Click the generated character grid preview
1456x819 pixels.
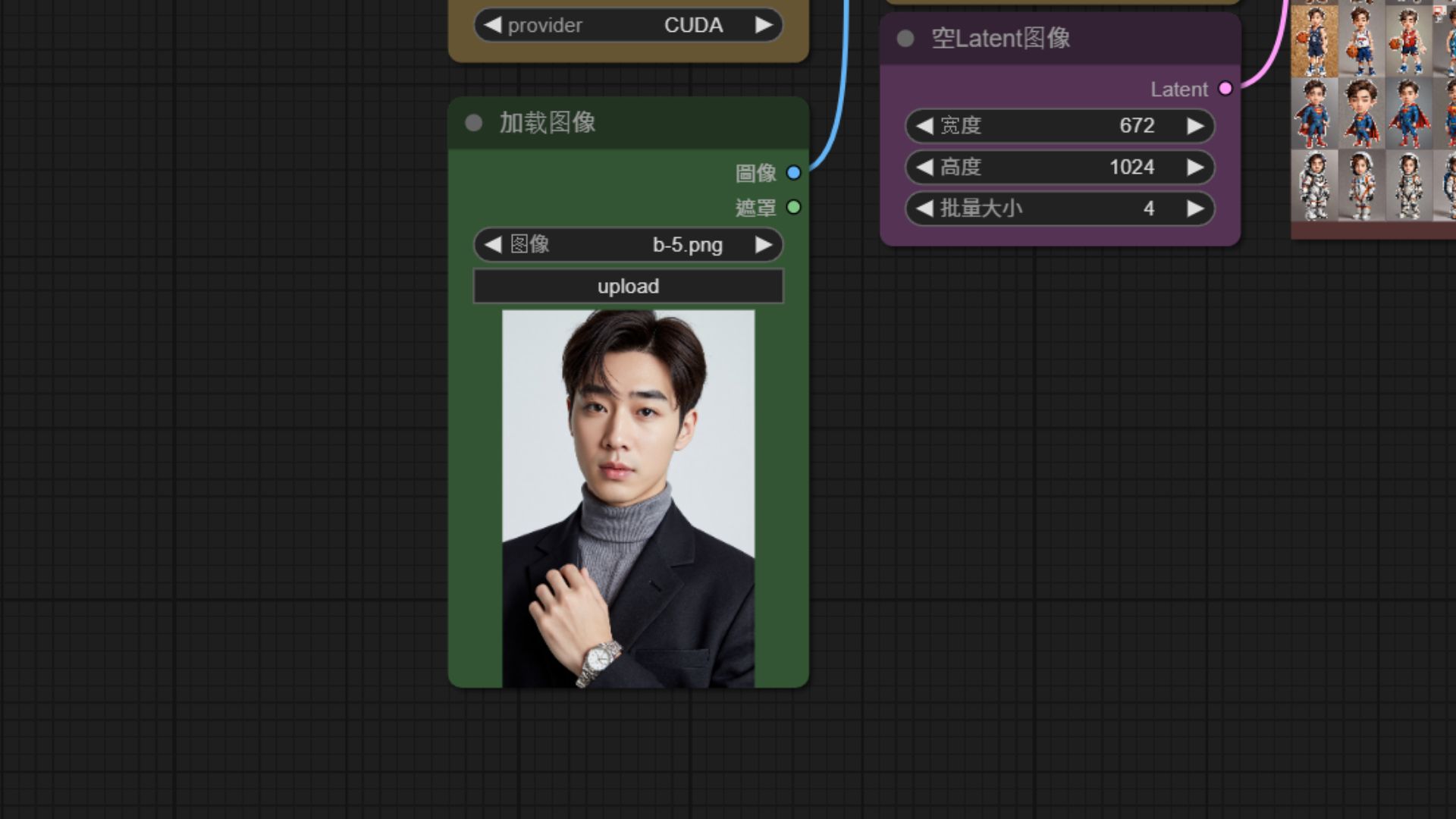tap(1373, 111)
